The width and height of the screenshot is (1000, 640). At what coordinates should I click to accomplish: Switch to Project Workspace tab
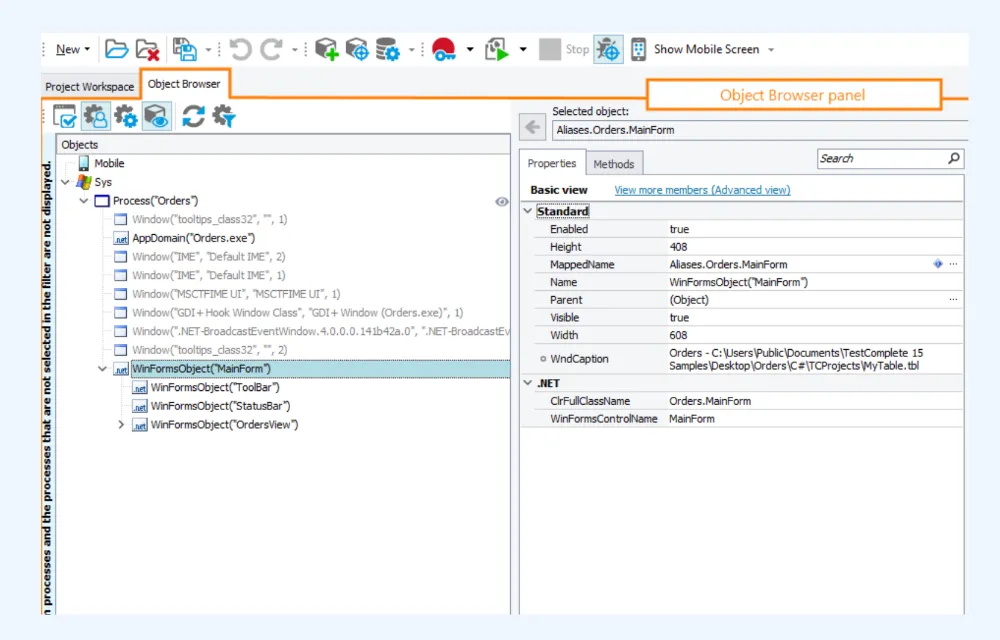click(89, 87)
